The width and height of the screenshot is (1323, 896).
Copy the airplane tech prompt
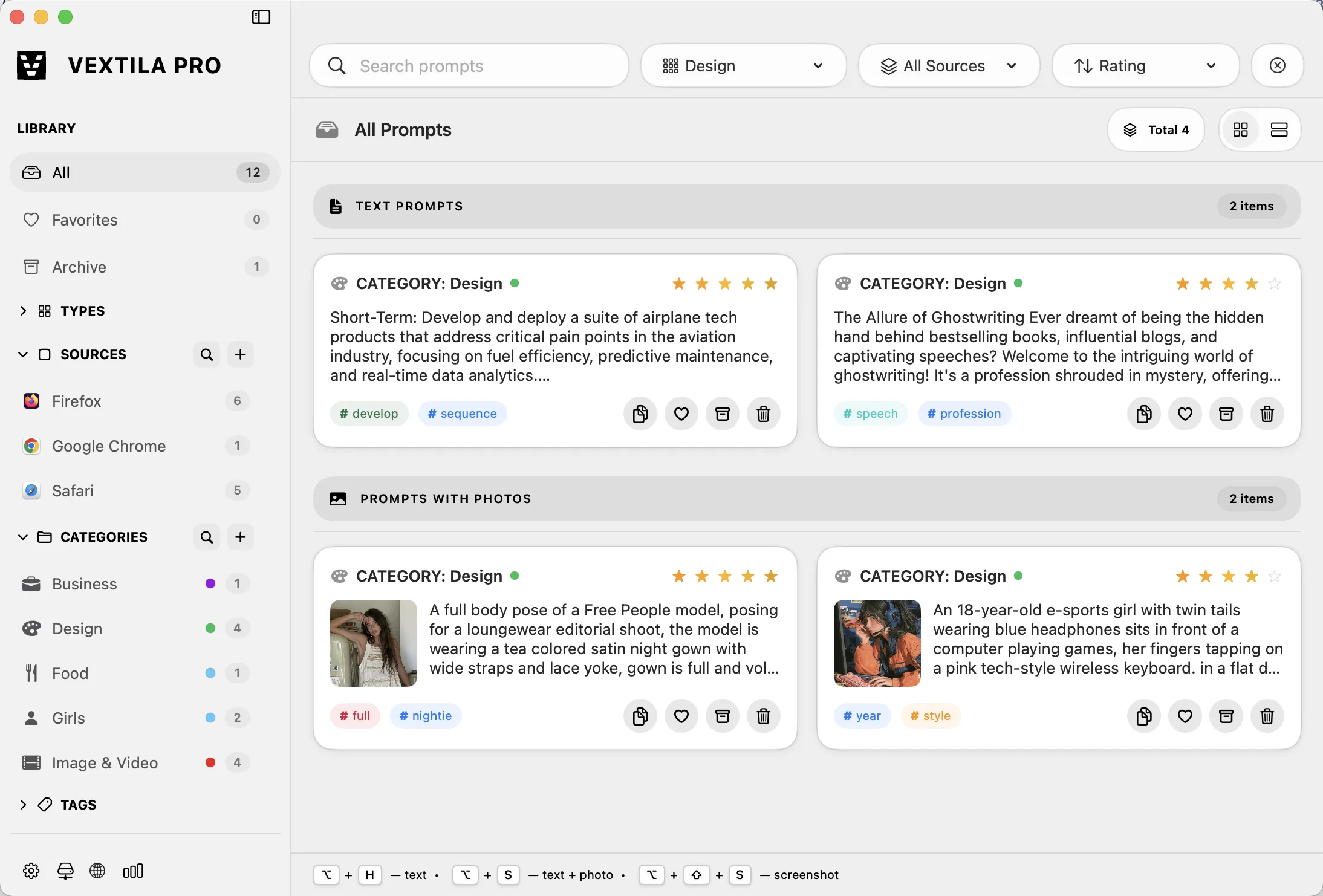coord(640,414)
